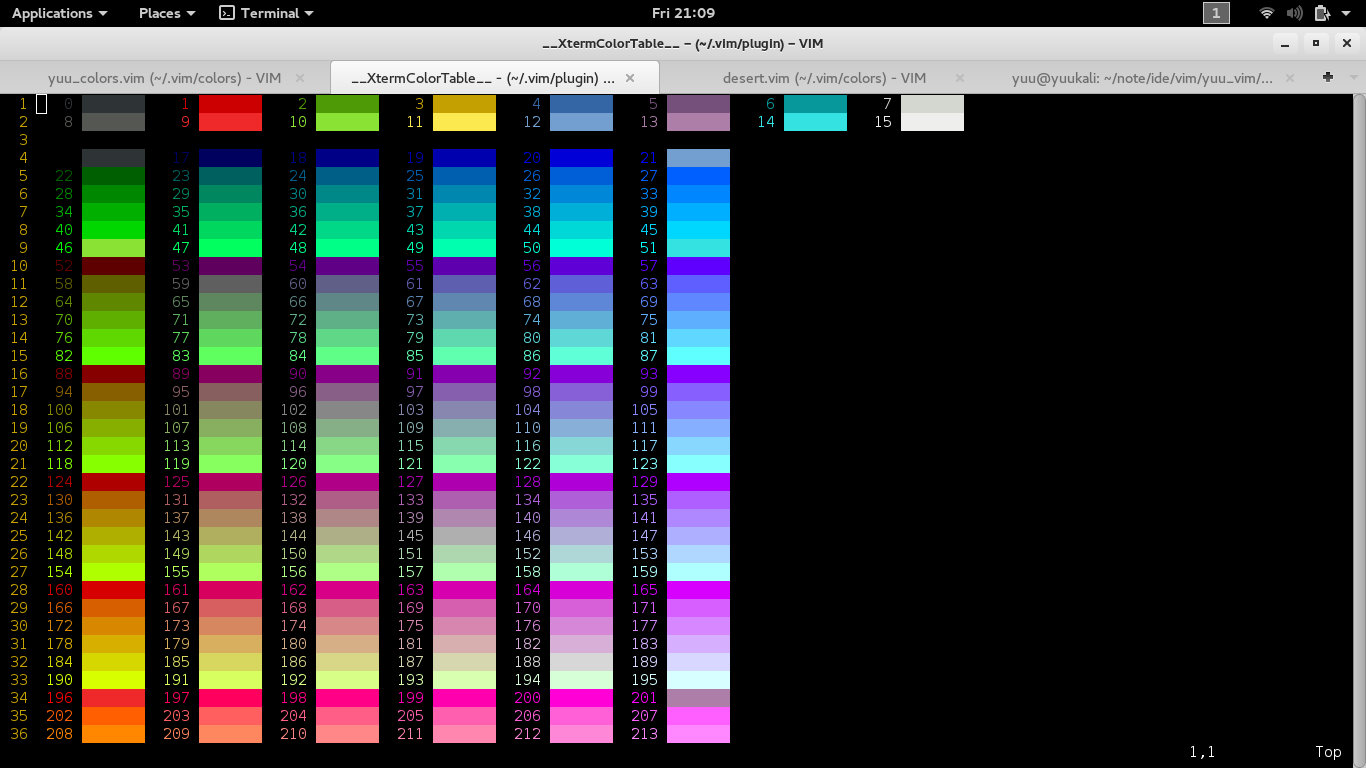The height and width of the screenshot is (768, 1366).
Task: Click the cyan swatch for color 51
Action: pos(698,248)
